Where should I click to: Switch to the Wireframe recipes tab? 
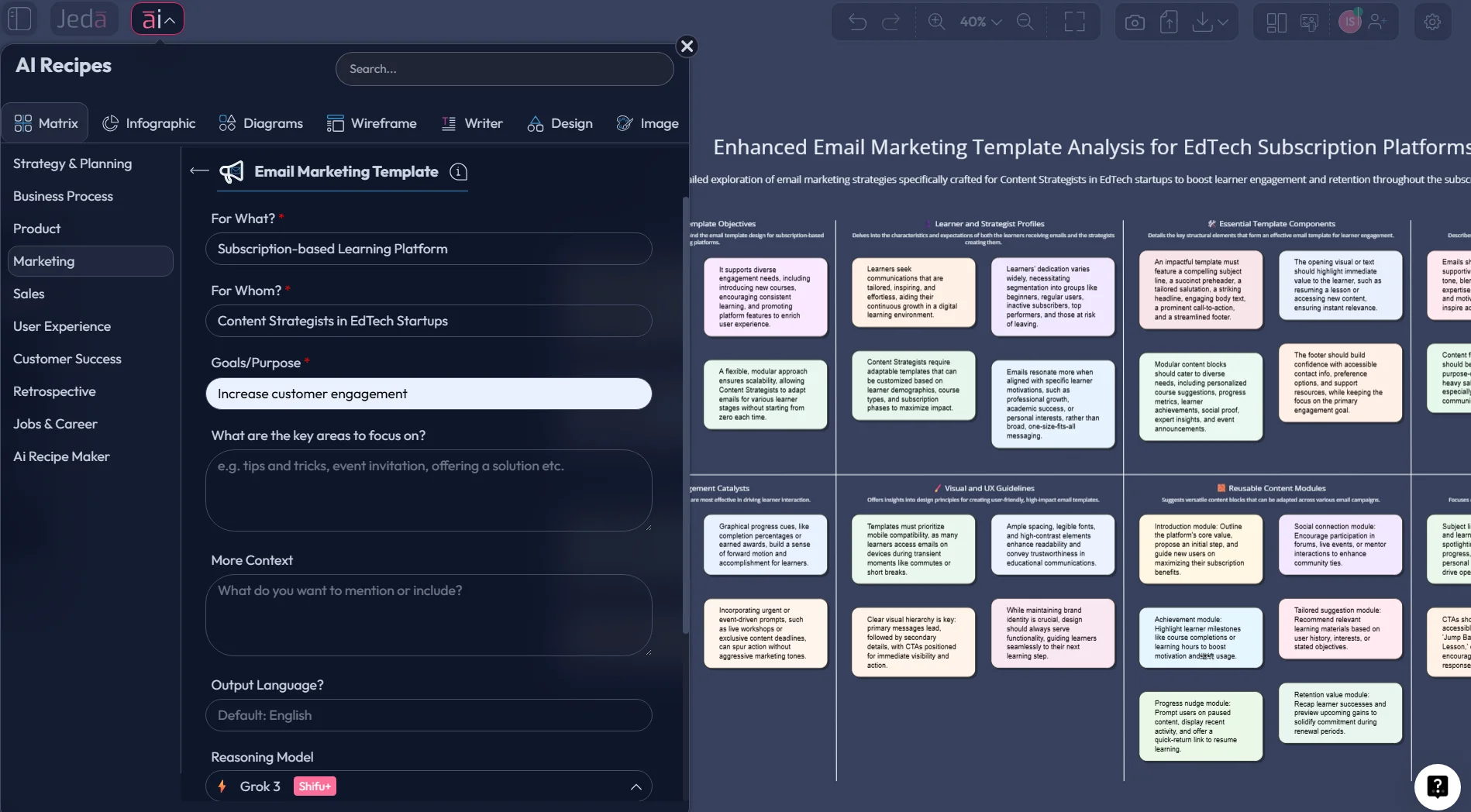click(372, 123)
